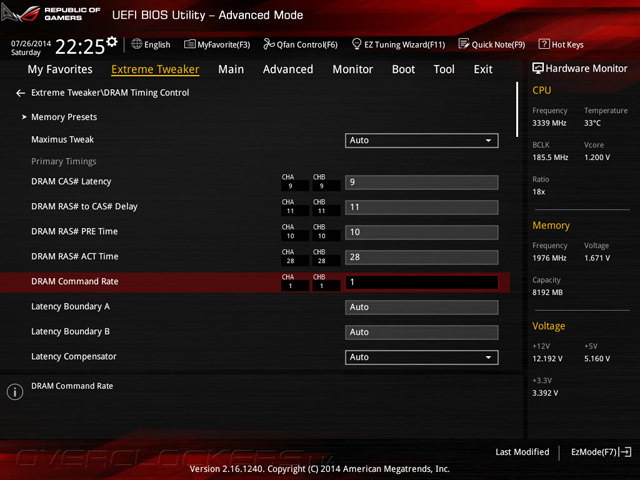Click the settings gear beside the clock
640x480 pixels.
(x=112, y=41)
